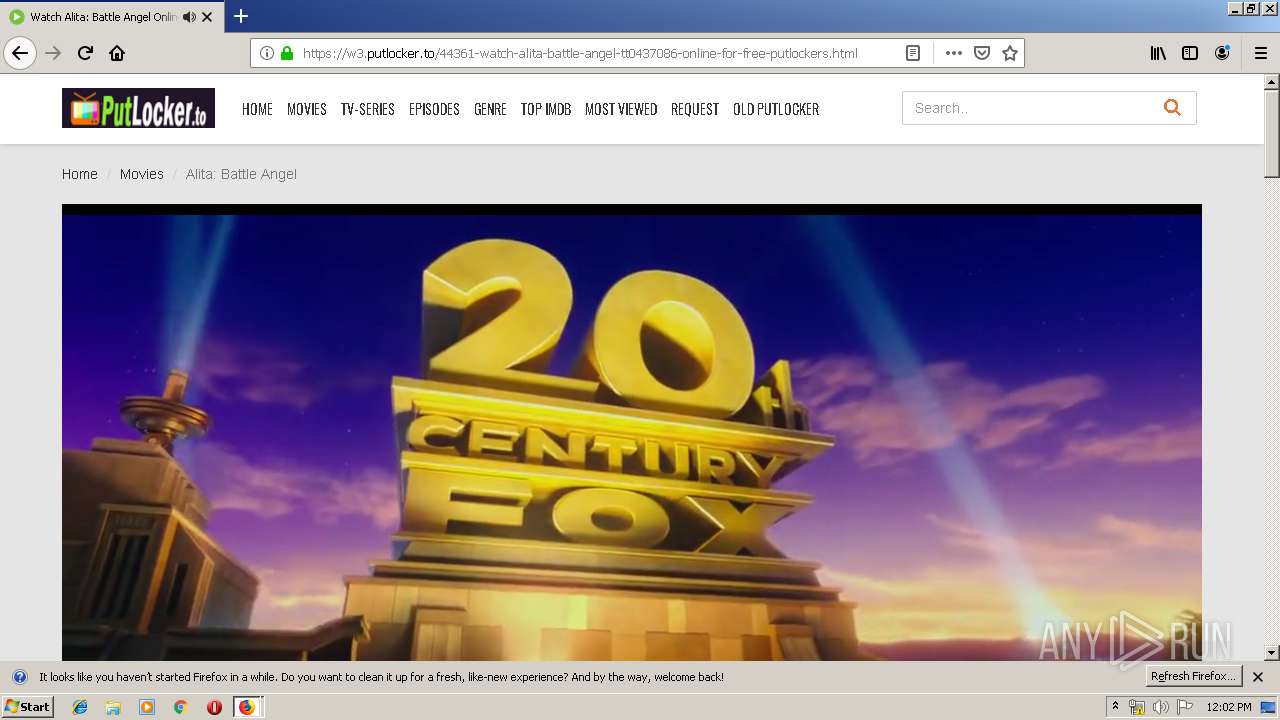Go to Movies breadcrumb link
Screen dimensions: 1280x720
pyautogui.click(x=141, y=174)
